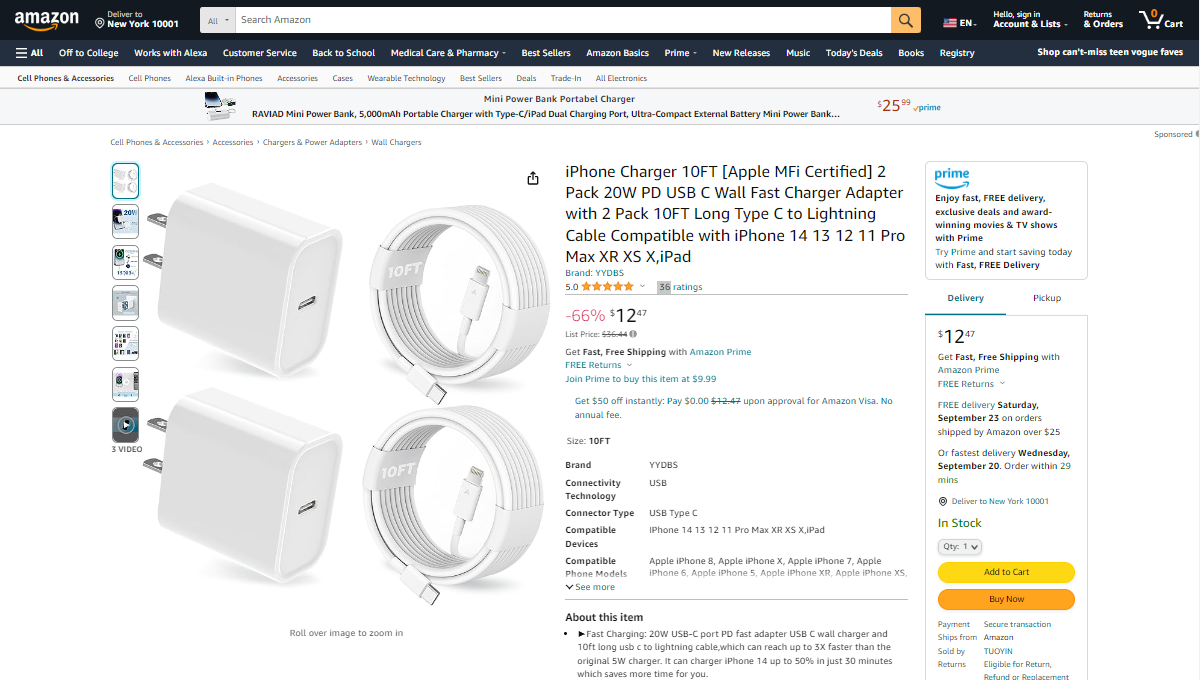This screenshot has width=1200, height=680.
Task: Play the product video thumbnail
Action: pyautogui.click(x=125, y=425)
